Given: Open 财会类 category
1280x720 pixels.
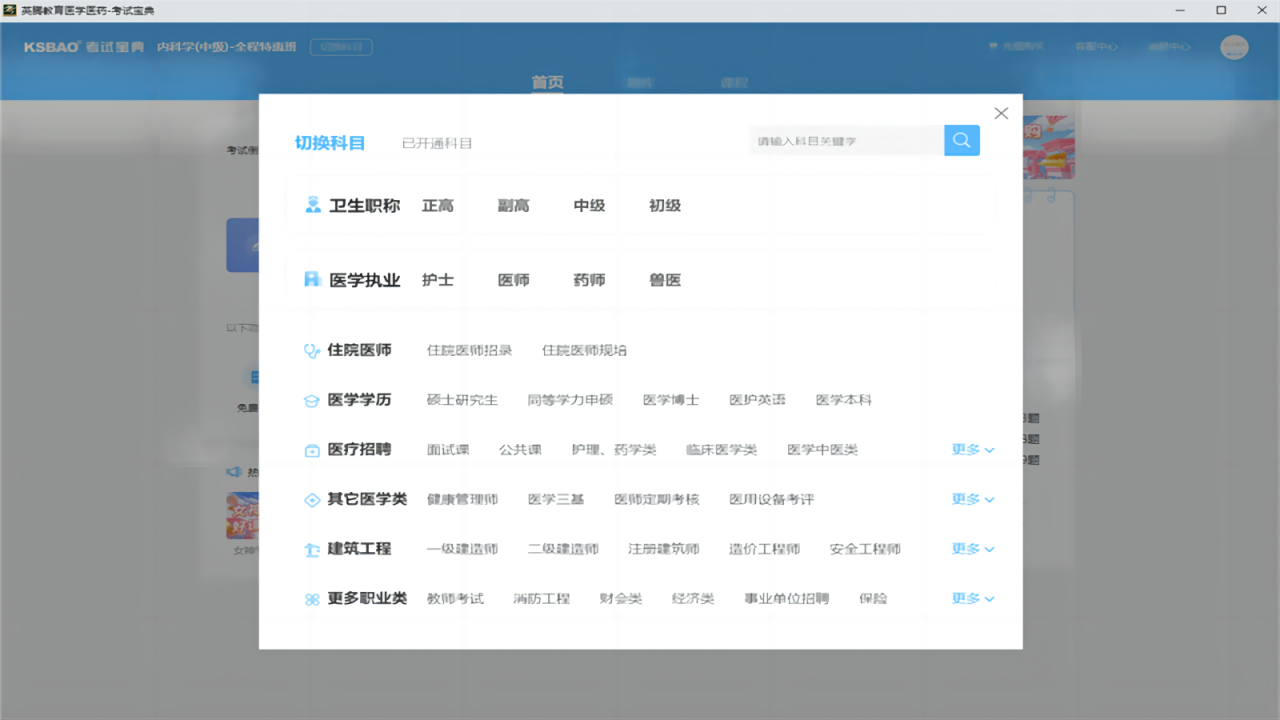Looking at the screenshot, I should [x=621, y=598].
